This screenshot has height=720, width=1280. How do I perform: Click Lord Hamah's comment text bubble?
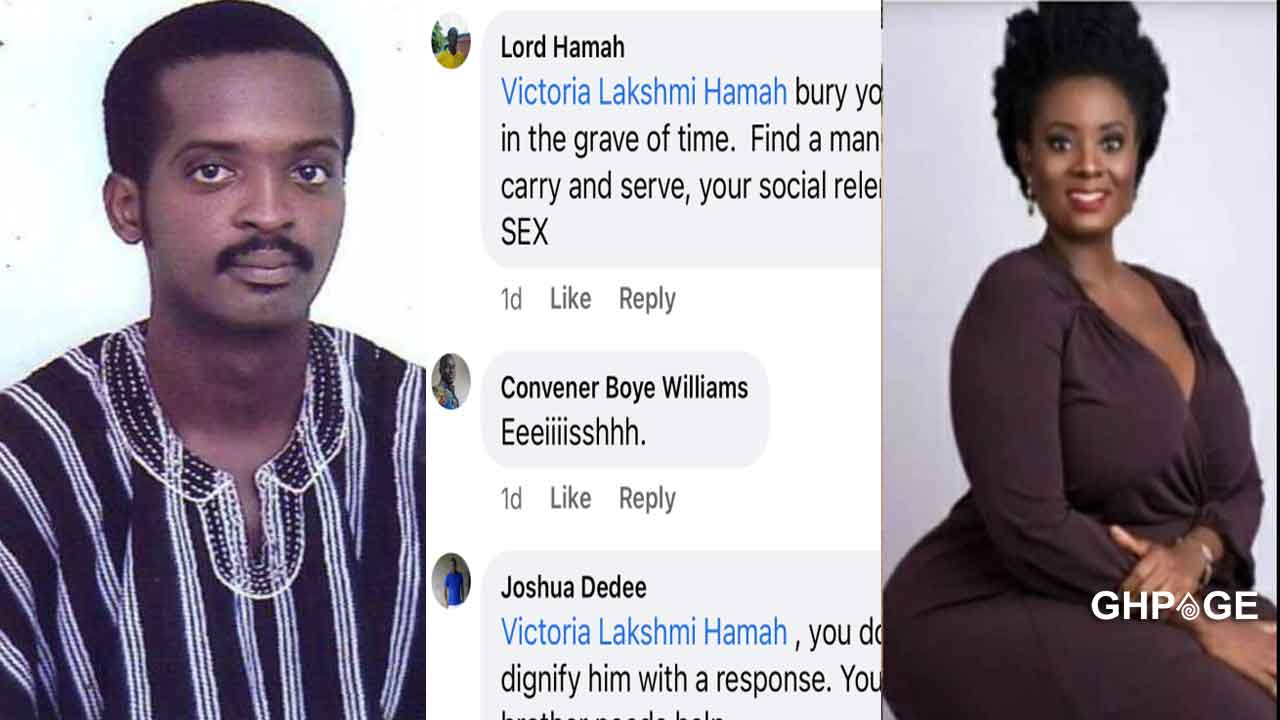tap(682, 139)
